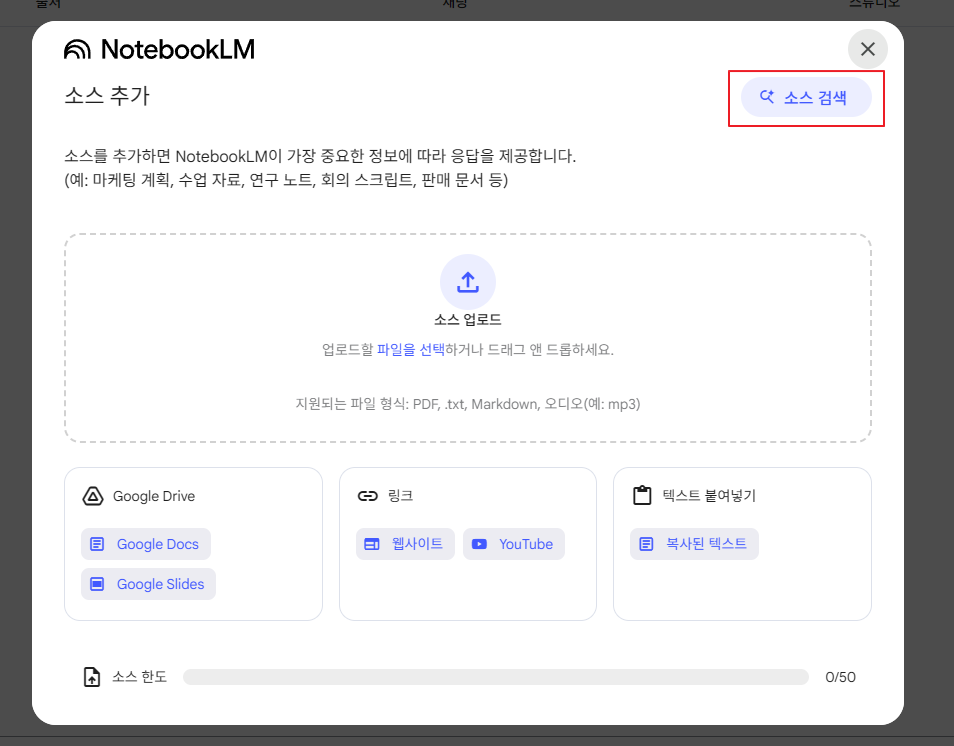The image size is (954, 746).
Task: Click the 소스 한도 file icon
Action: [91, 677]
